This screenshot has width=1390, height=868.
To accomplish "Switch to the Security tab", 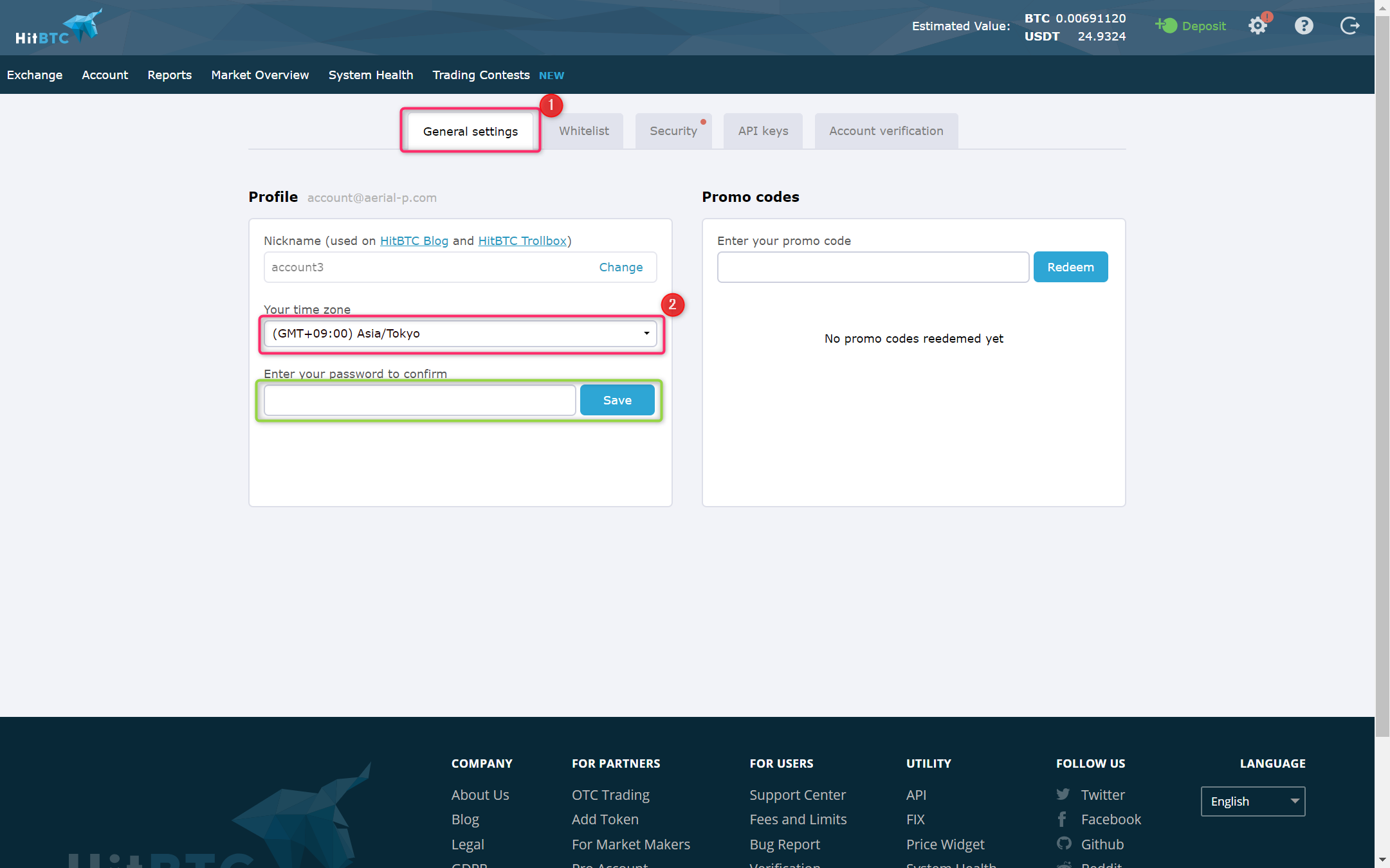I will click(673, 131).
